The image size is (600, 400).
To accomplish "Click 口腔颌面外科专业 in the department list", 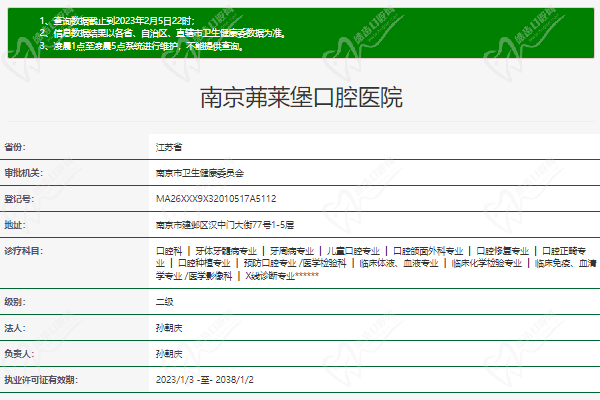I will click(428, 251).
